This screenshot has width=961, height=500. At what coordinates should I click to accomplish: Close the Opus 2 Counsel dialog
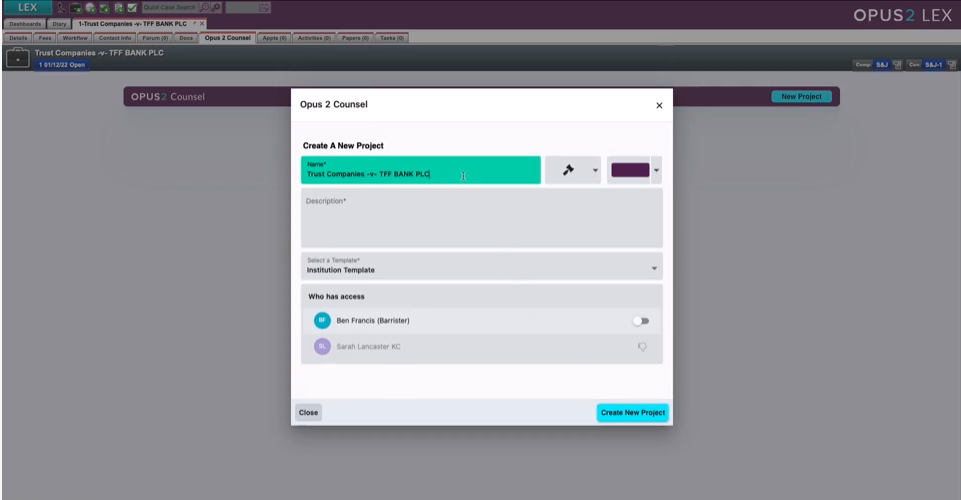[659, 105]
